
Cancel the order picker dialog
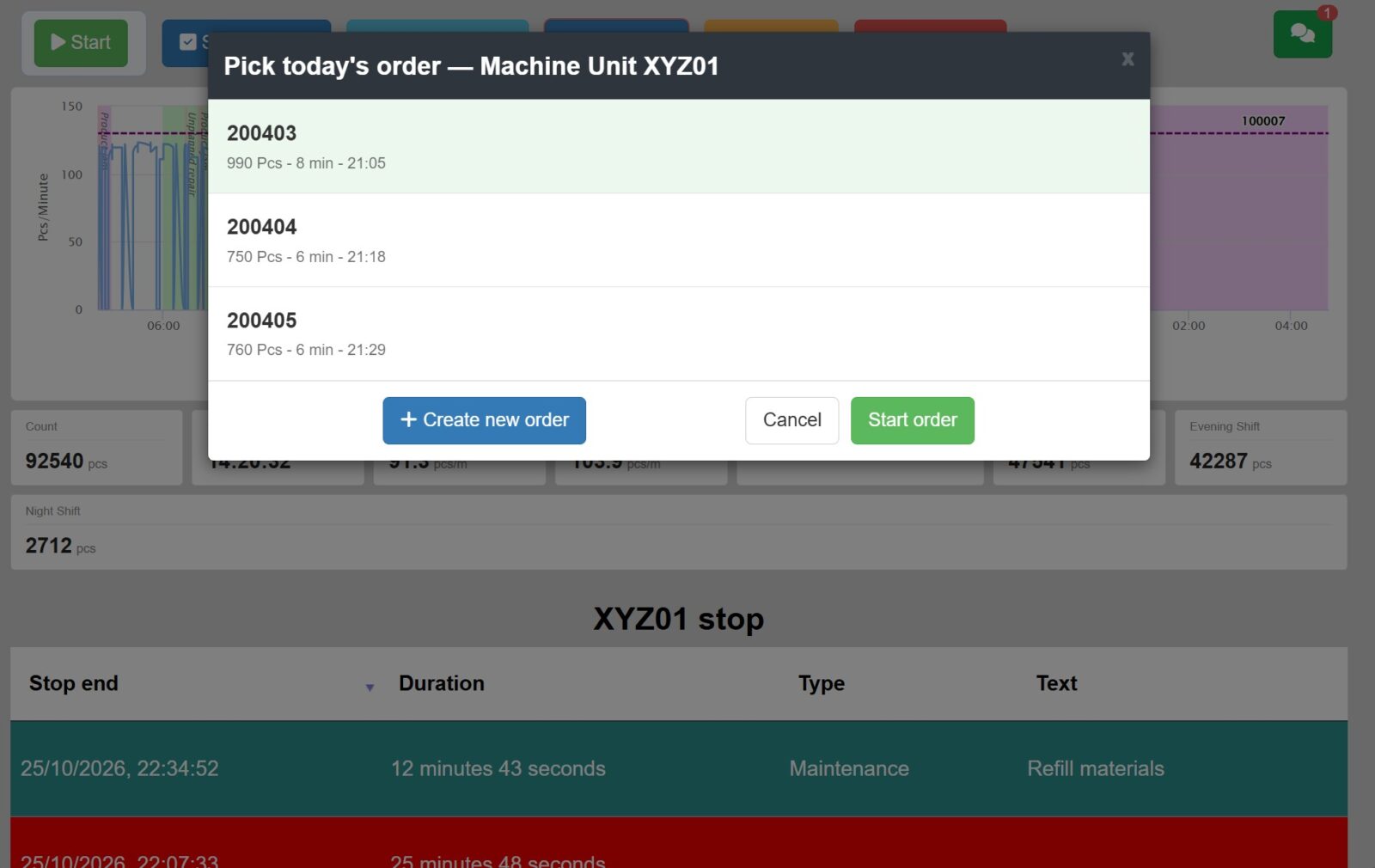click(x=791, y=420)
